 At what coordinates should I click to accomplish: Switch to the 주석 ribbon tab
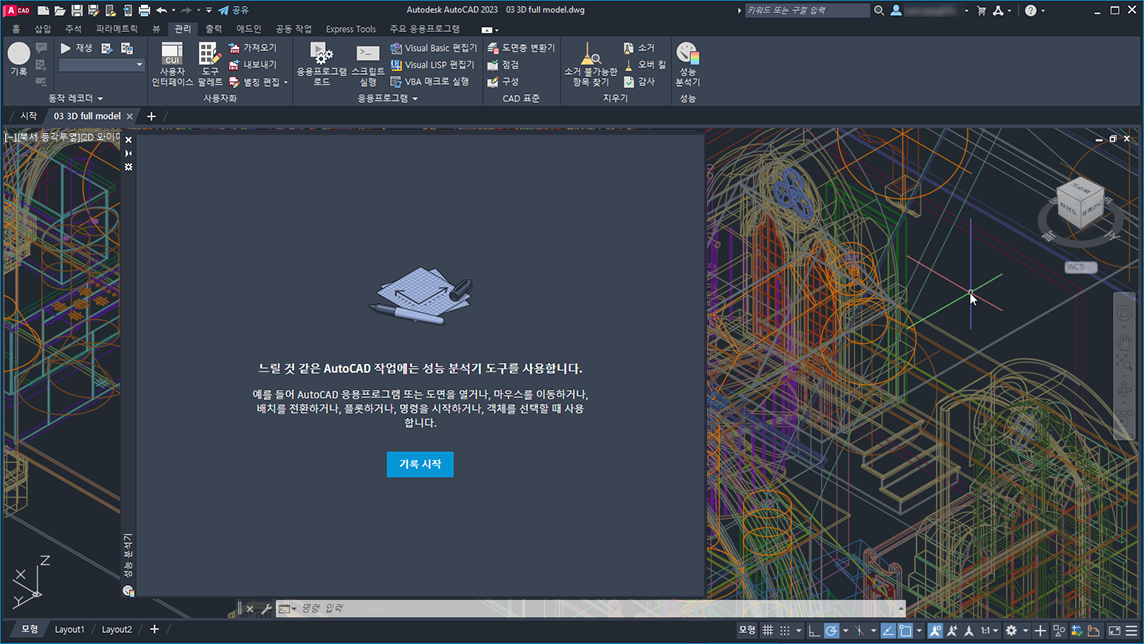pos(74,29)
